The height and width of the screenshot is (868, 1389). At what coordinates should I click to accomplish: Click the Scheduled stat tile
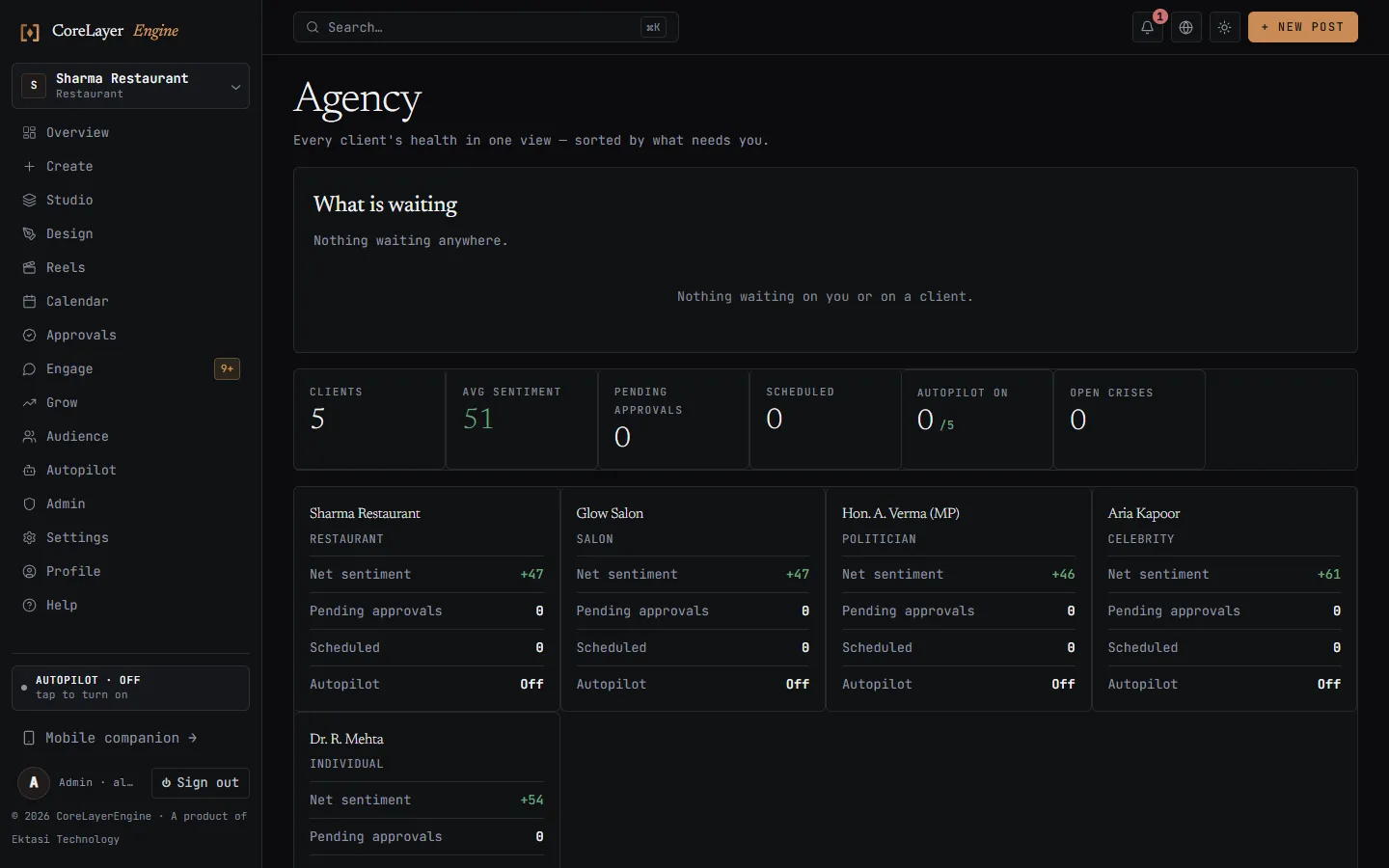point(826,420)
